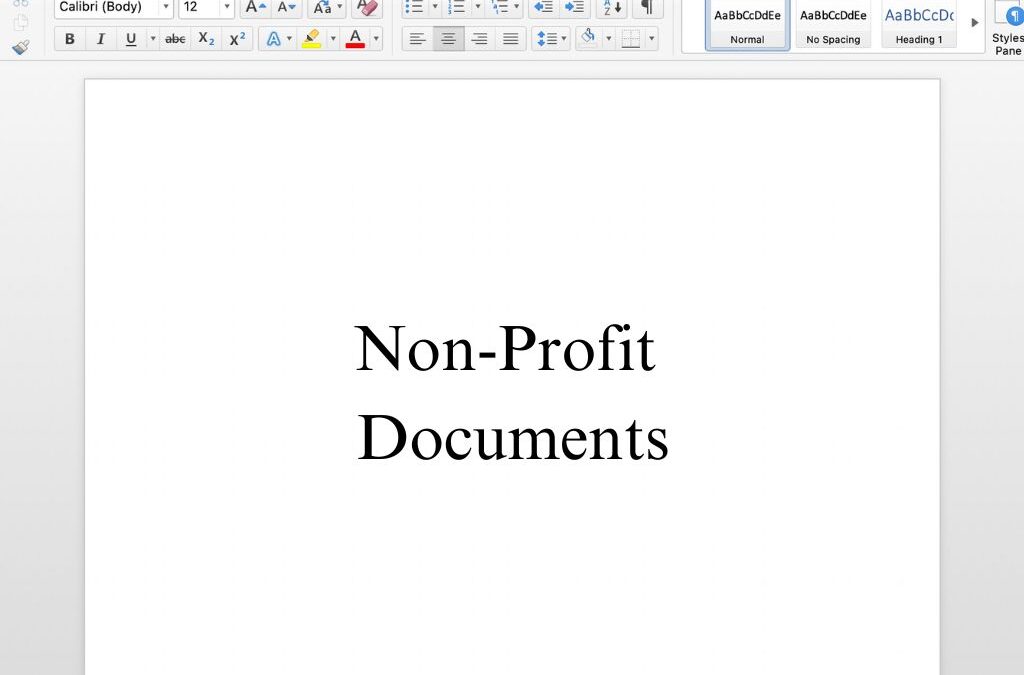This screenshot has height=675, width=1024.
Task: Open the borders dropdown arrow
Action: (x=652, y=39)
